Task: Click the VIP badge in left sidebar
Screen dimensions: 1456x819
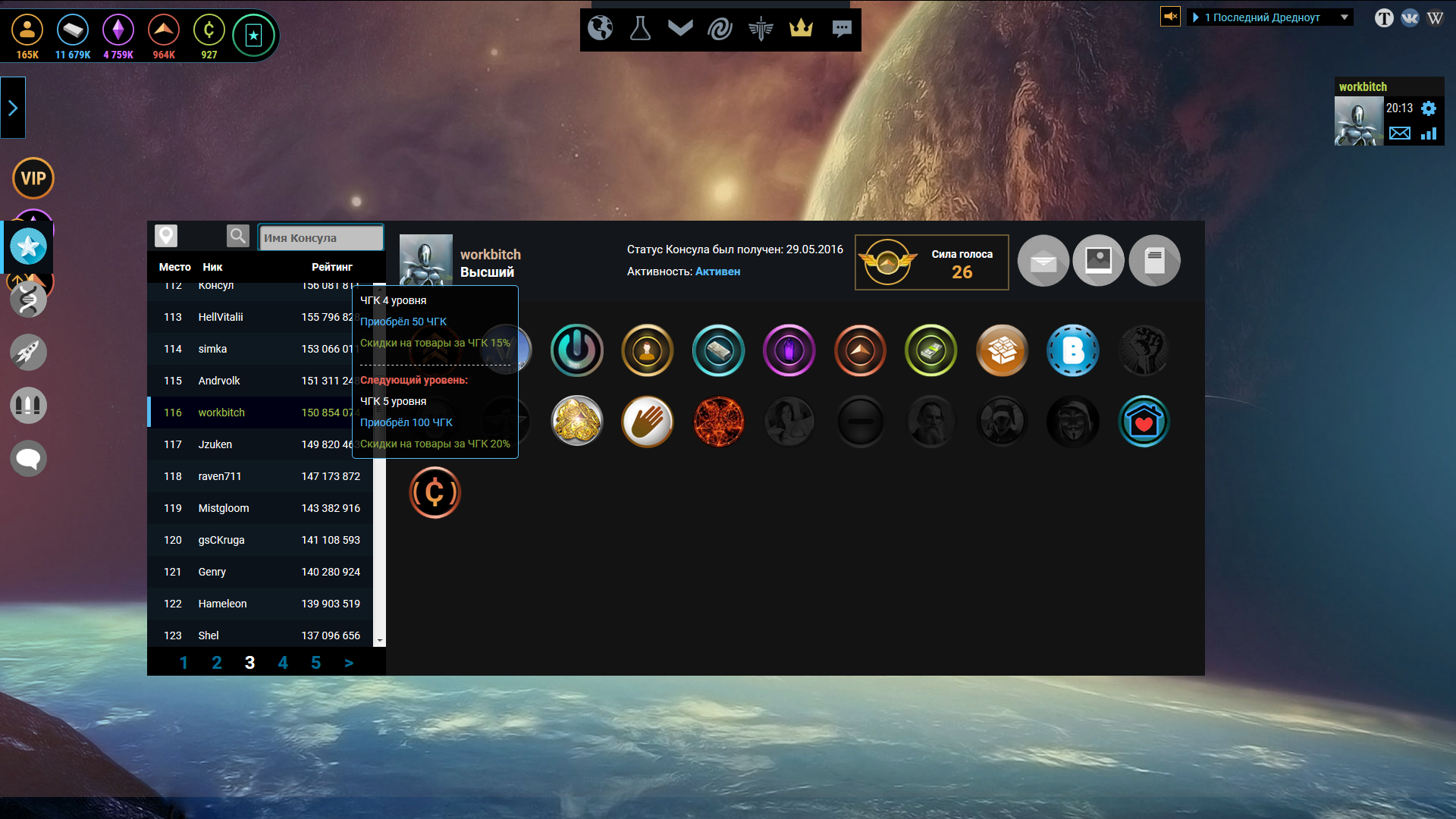Action: [33, 178]
